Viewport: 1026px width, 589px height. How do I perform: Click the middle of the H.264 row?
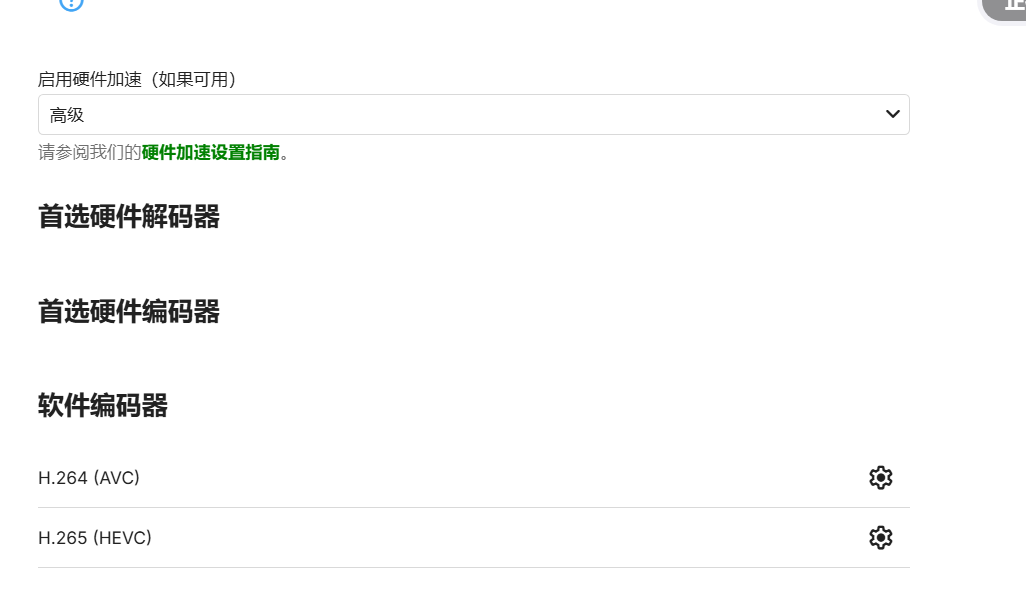click(x=473, y=478)
